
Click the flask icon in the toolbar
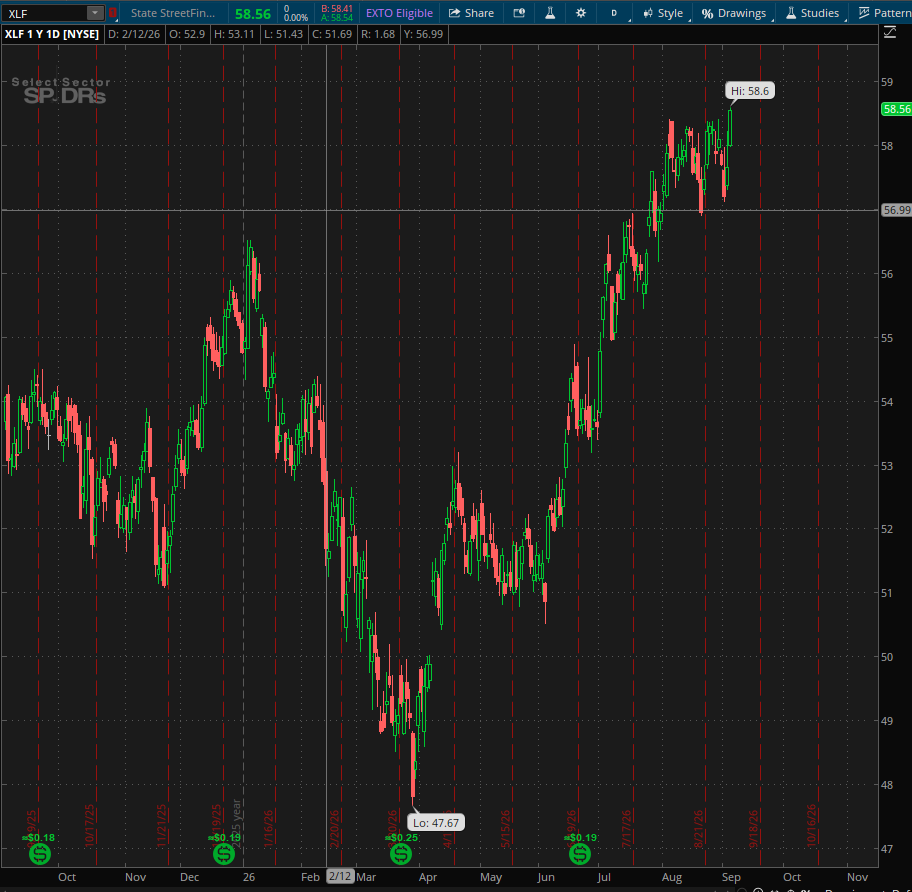[550, 13]
